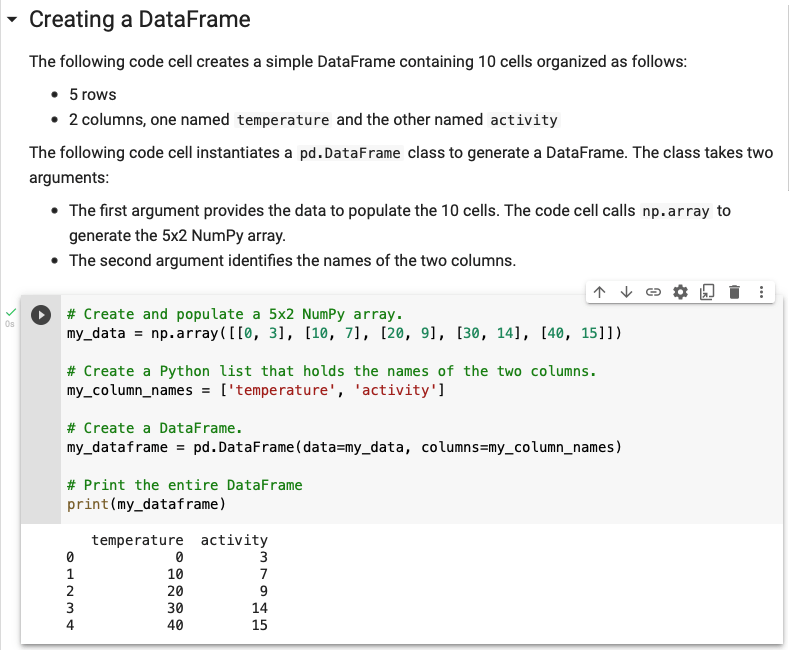The height and width of the screenshot is (650, 789).
Task: Open cell settings gear icon
Action: [680, 292]
